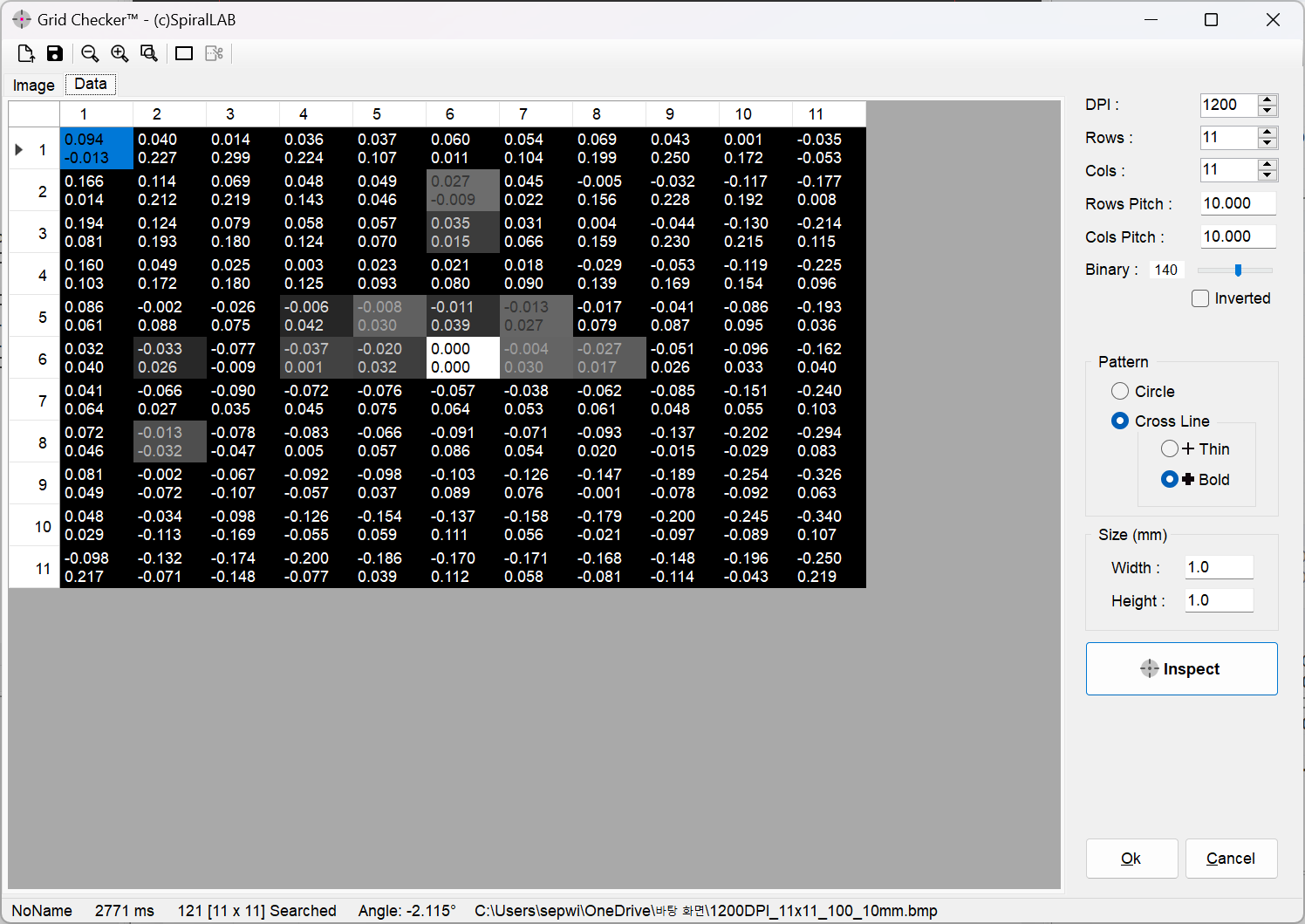Click the Rows Pitch 10.000 field
The width and height of the screenshot is (1305, 924).
point(1238,203)
